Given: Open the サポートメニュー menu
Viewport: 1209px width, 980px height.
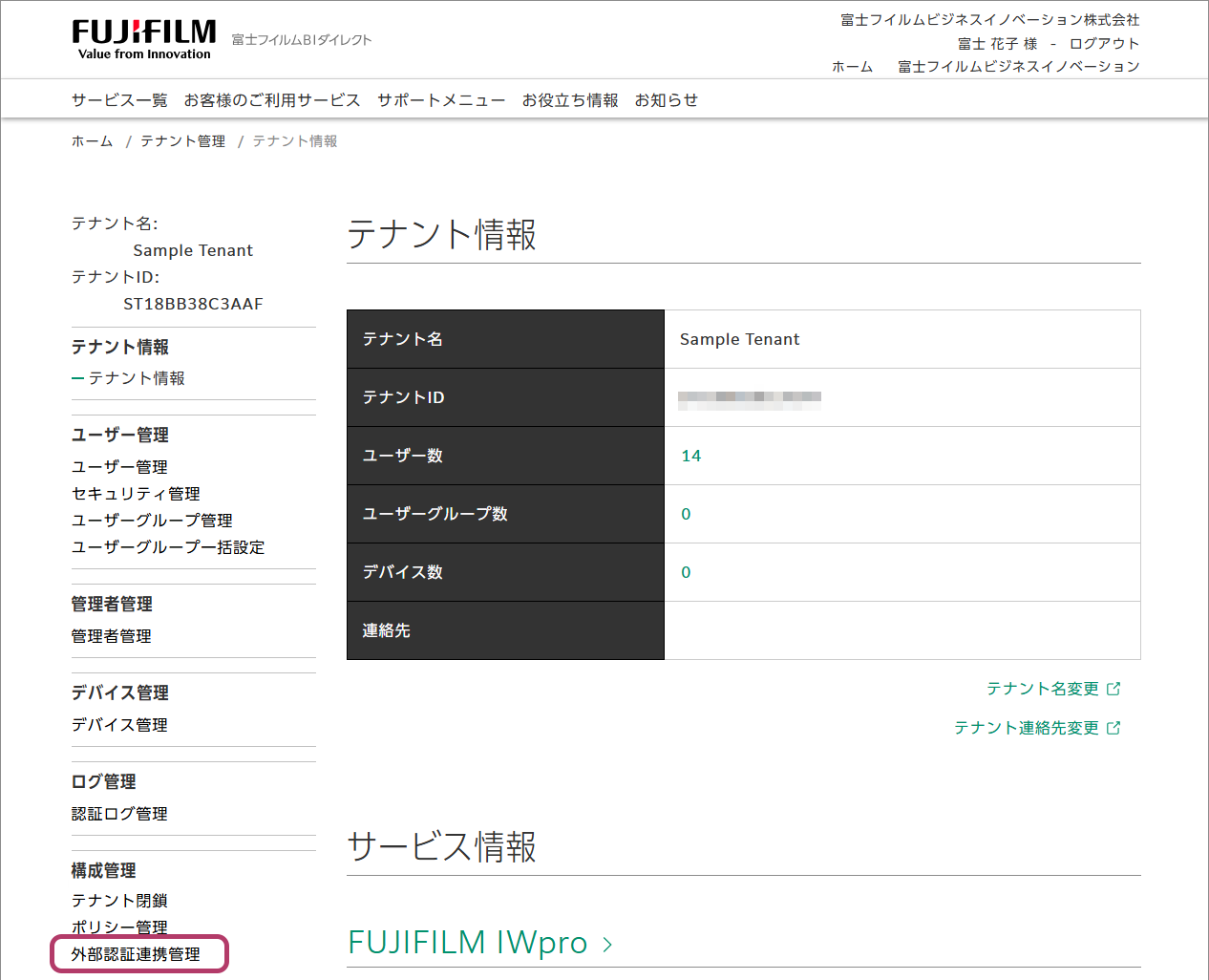Looking at the screenshot, I should click(x=441, y=100).
